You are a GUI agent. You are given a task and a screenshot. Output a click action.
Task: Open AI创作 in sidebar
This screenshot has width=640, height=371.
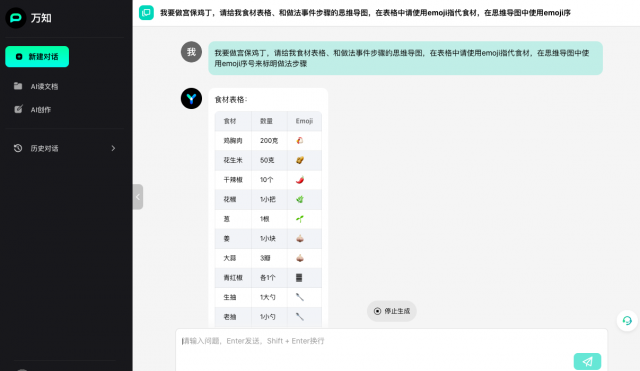[x=41, y=110]
